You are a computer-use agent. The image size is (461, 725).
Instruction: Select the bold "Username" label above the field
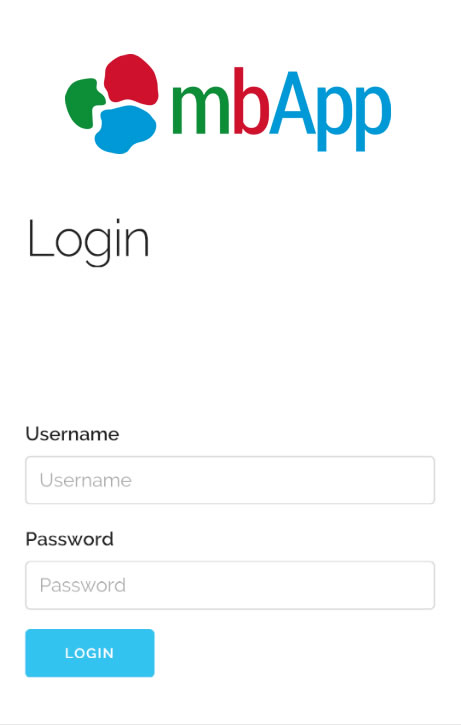tap(72, 434)
